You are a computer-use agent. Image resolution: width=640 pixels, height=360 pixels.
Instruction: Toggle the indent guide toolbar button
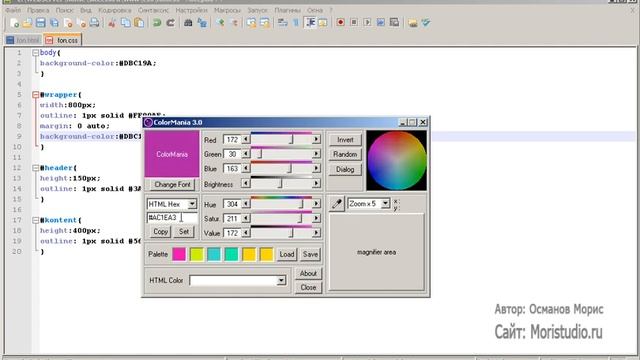310,23
